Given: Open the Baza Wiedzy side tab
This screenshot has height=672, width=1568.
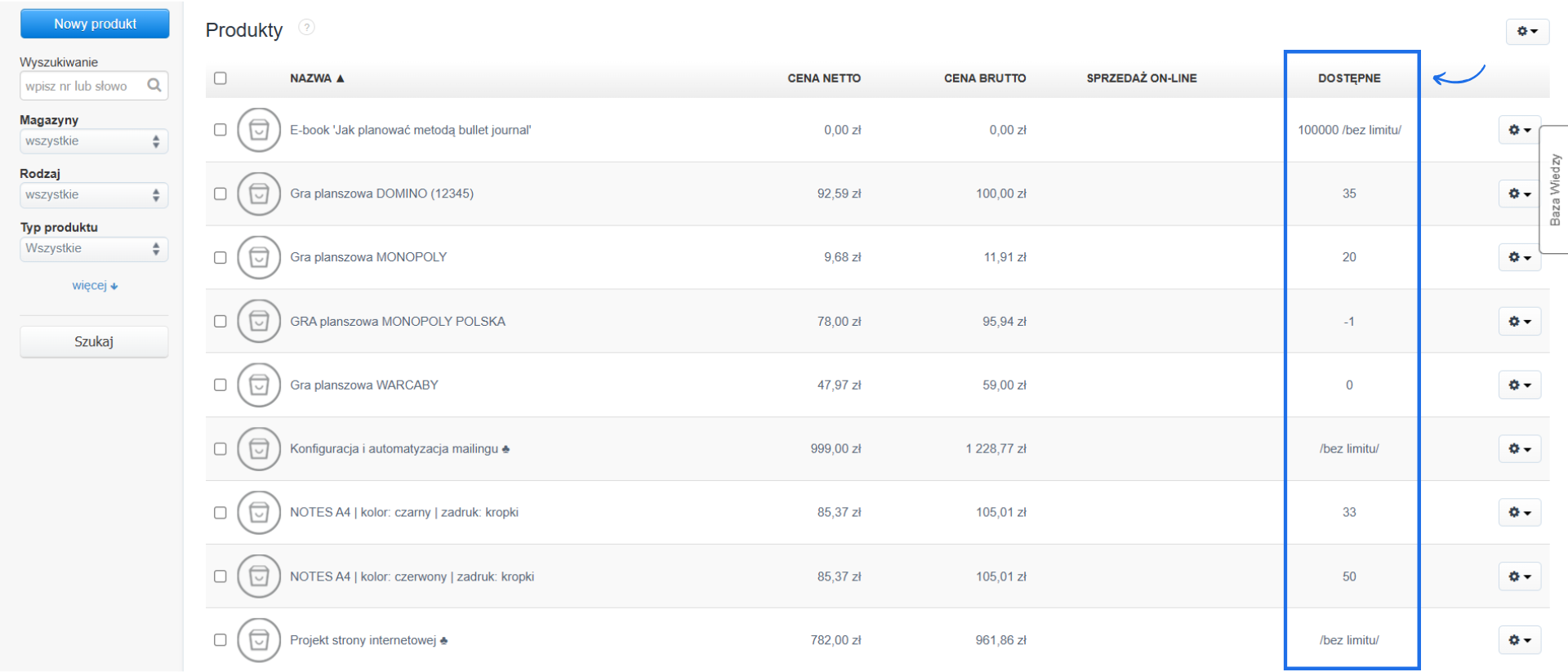Looking at the screenshot, I should (1554, 189).
